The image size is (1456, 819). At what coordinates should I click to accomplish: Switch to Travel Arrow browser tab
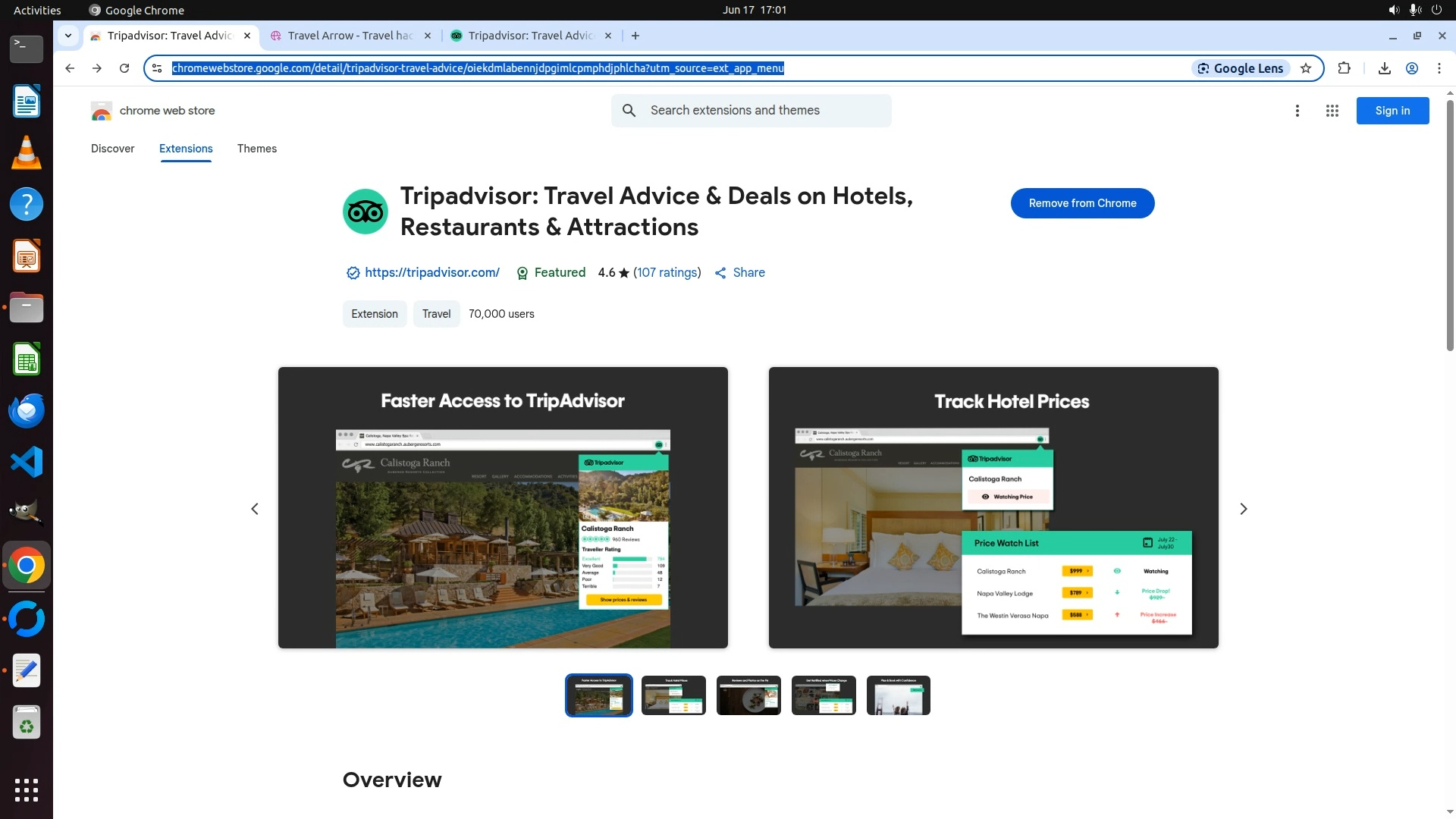coord(350,36)
